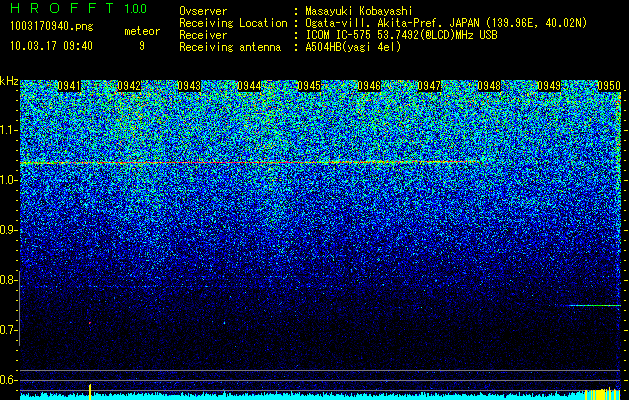Click the 0.6 frequency axis label
The image size is (629, 400).
click(x=8, y=380)
